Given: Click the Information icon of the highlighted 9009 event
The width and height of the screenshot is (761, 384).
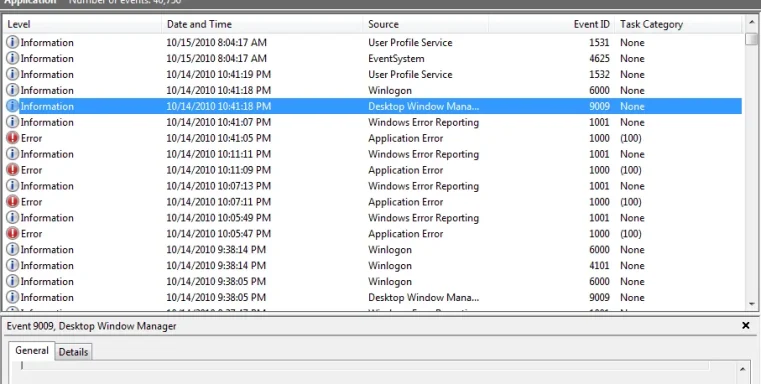Looking at the screenshot, I should (x=13, y=106).
